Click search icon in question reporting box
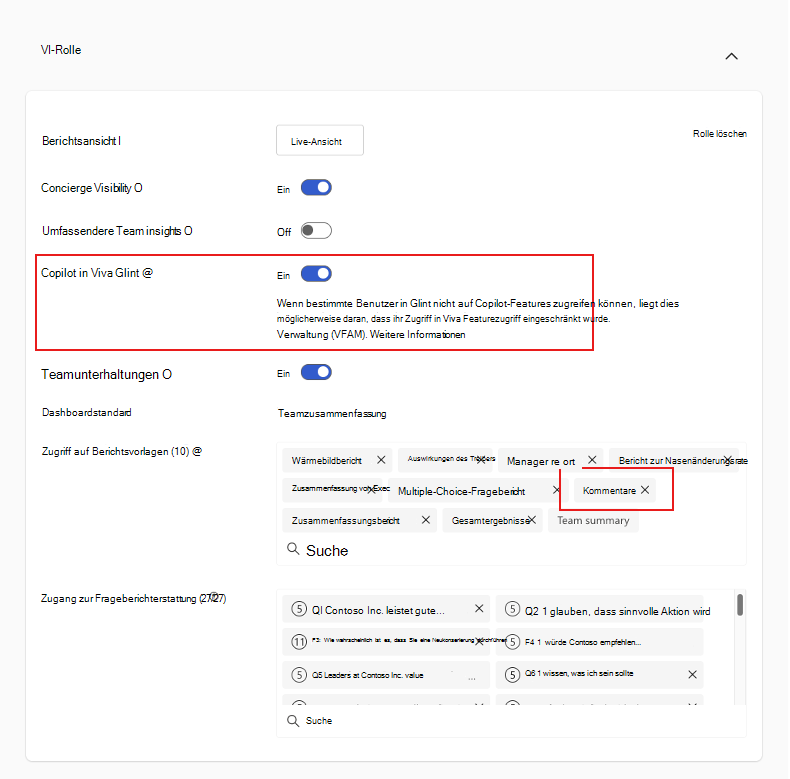 tap(293, 721)
